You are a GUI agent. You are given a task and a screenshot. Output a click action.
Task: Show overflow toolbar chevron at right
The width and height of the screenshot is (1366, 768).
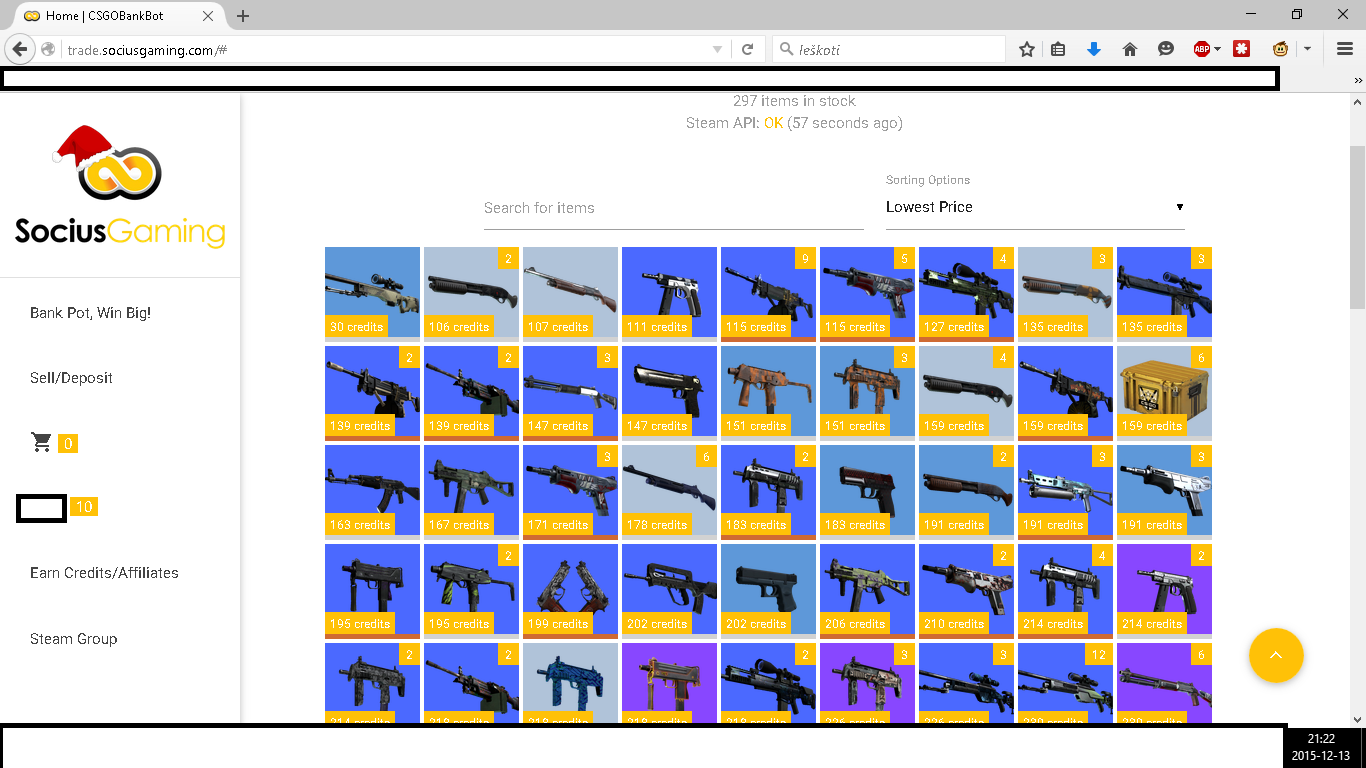[x=1358, y=80]
